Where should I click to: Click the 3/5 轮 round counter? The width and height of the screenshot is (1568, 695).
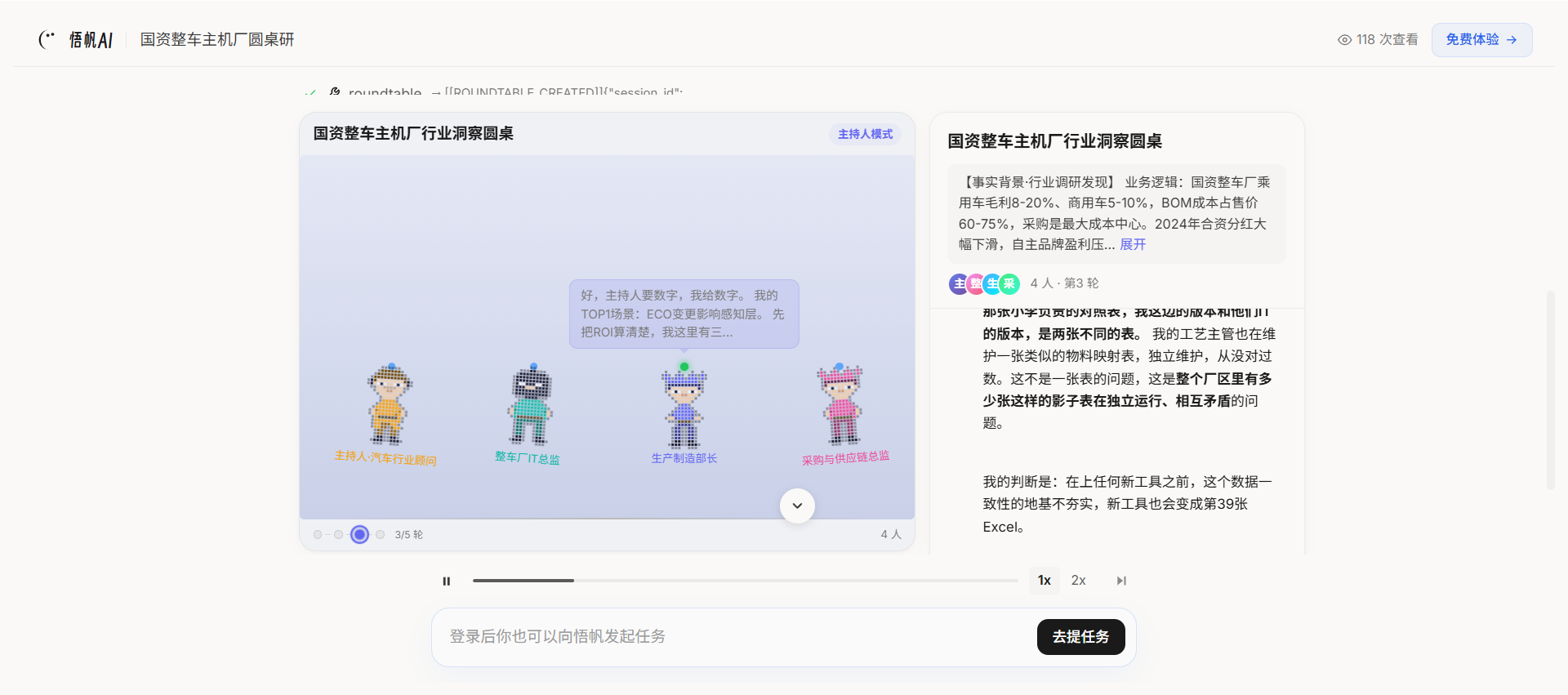[x=408, y=535]
